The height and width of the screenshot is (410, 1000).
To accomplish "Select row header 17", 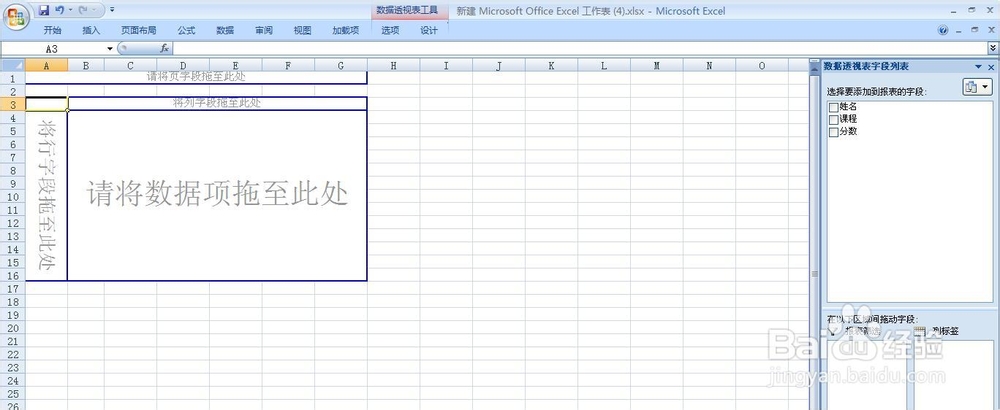I will [x=13, y=288].
